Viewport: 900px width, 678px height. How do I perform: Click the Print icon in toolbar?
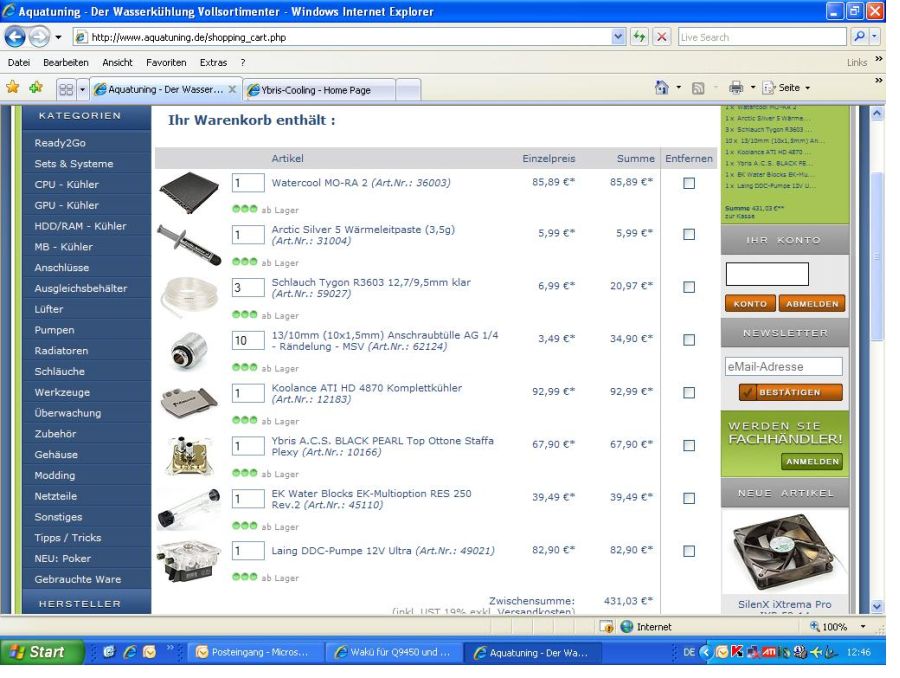[735, 88]
